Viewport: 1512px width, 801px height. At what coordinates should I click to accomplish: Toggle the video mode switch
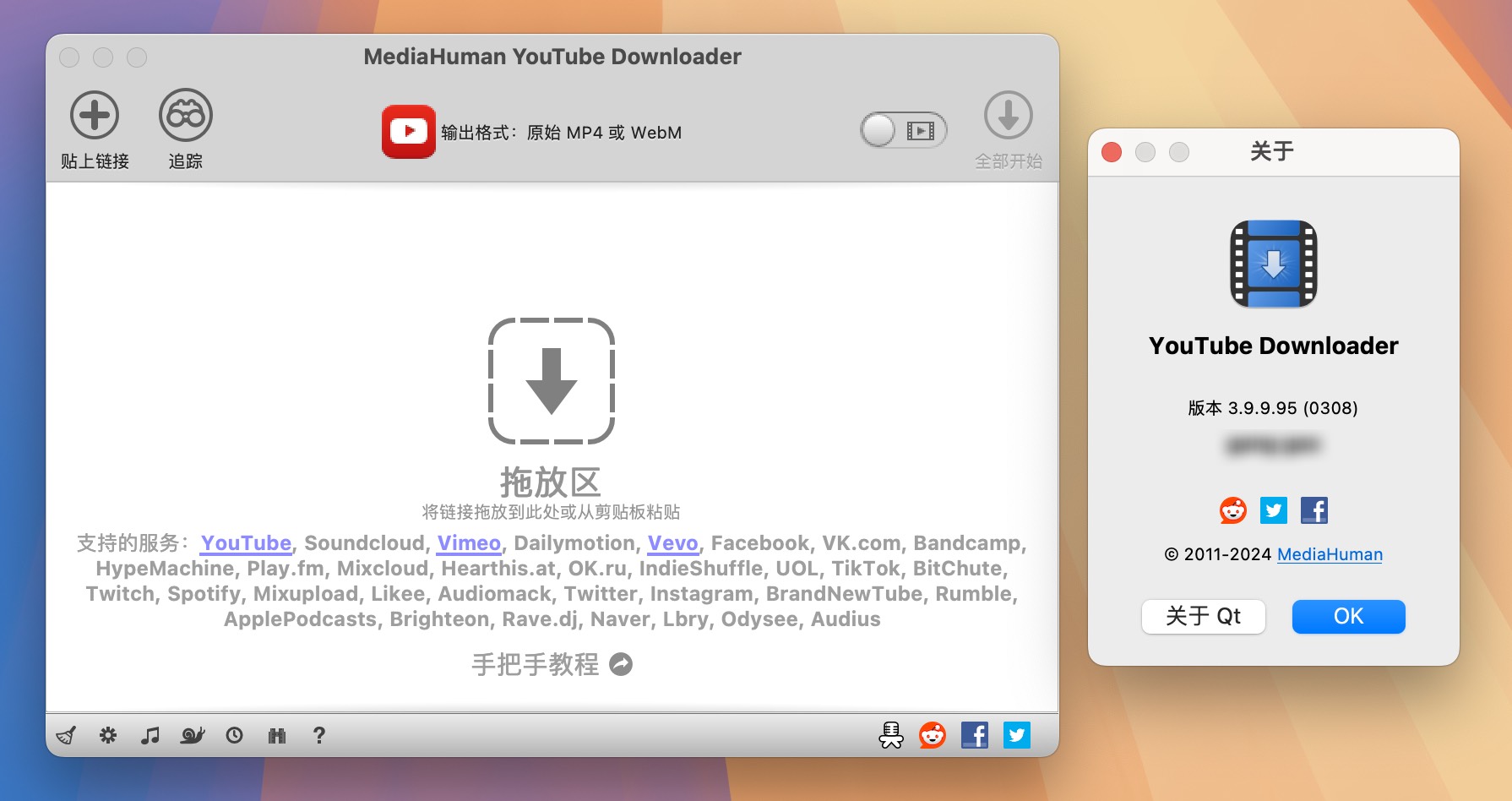tap(904, 130)
